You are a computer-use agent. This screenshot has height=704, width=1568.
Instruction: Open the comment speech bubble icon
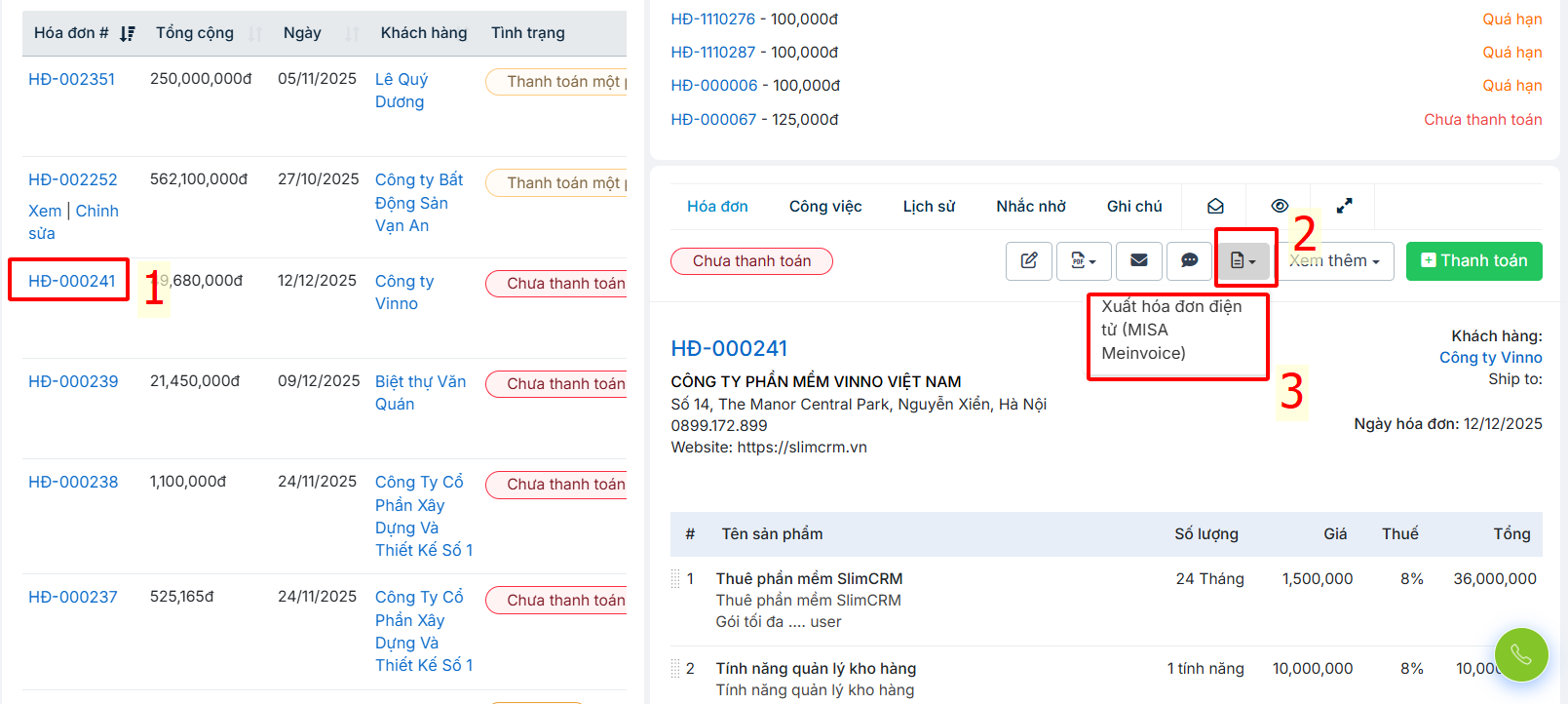point(1189,260)
